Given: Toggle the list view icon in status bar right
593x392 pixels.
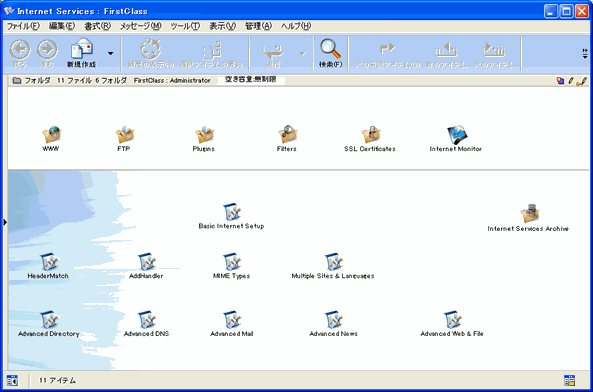Looking at the screenshot, I should (569, 380).
